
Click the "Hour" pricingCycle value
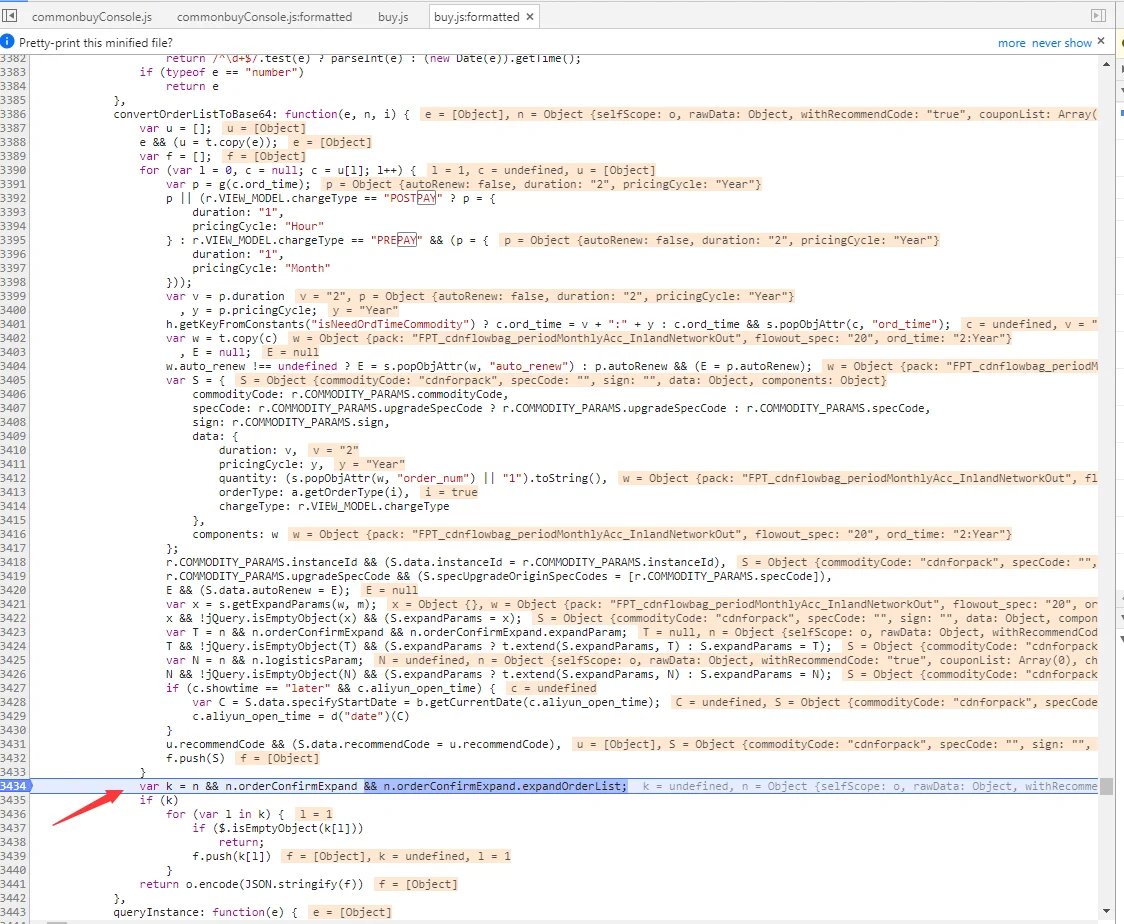pyautogui.click(x=305, y=227)
